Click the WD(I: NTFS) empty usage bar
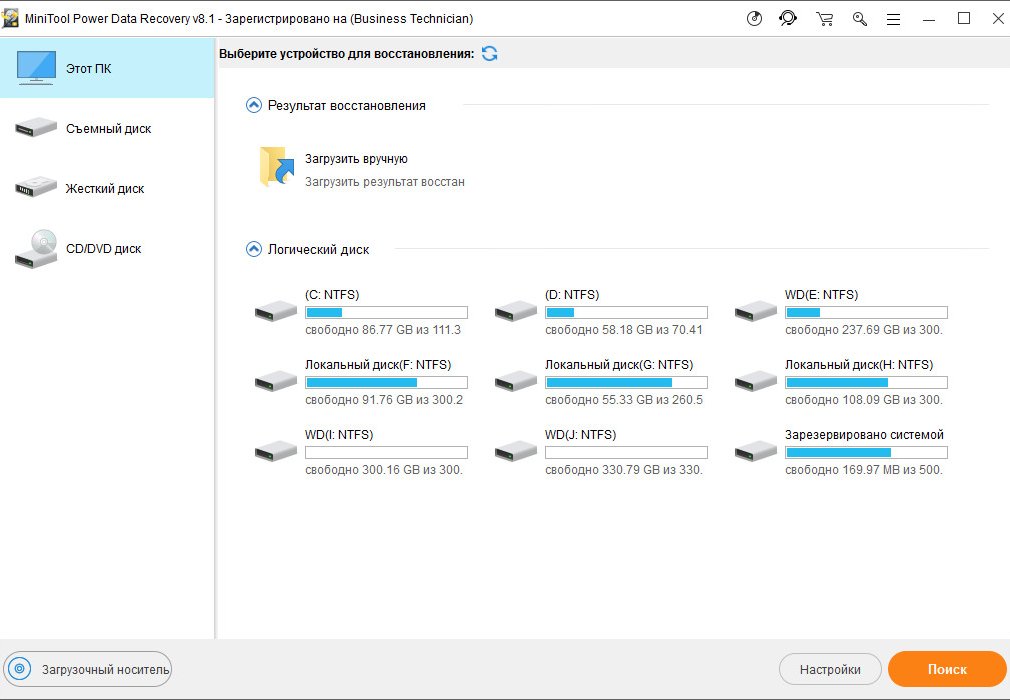Image resolution: width=1010 pixels, height=700 pixels. click(x=386, y=453)
